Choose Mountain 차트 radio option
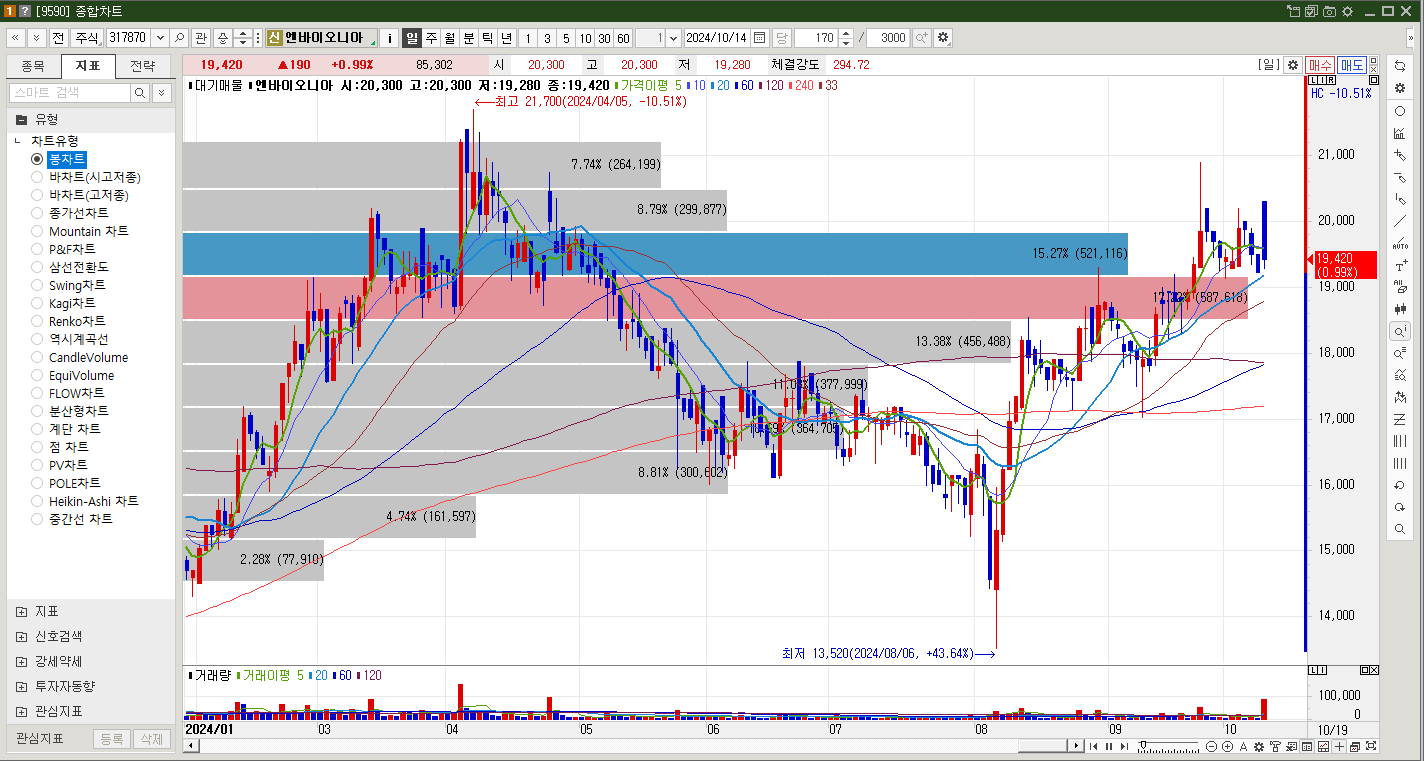Image resolution: width=1424 pixels, height=761 pixels. (x=37, y=231)
